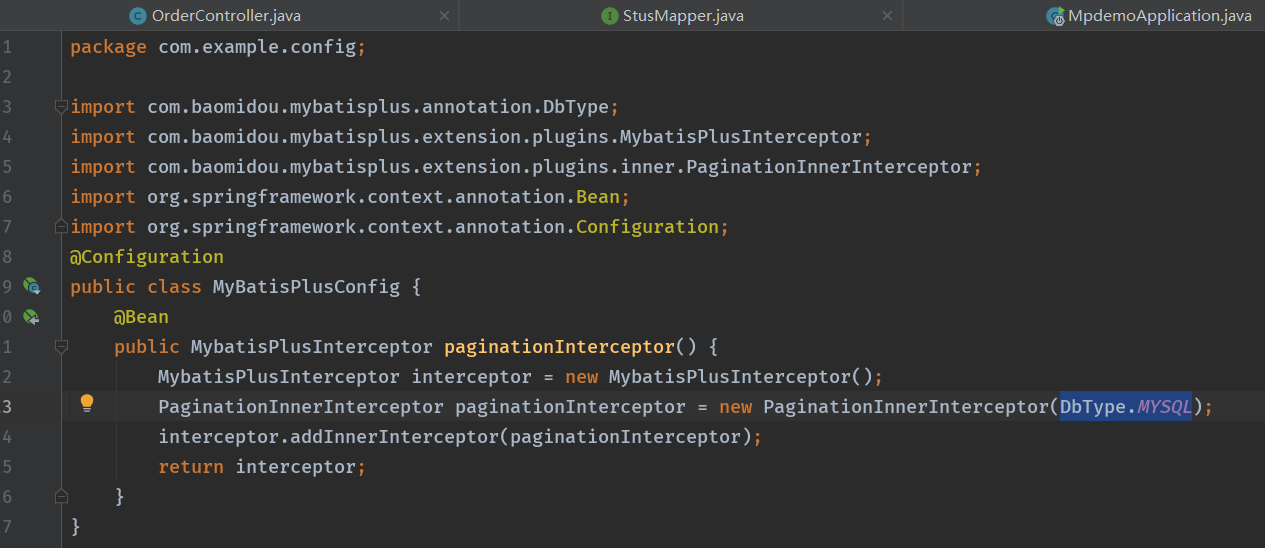
Task: Click fold end marker at method's closing brace
Action: pos(61,497)
